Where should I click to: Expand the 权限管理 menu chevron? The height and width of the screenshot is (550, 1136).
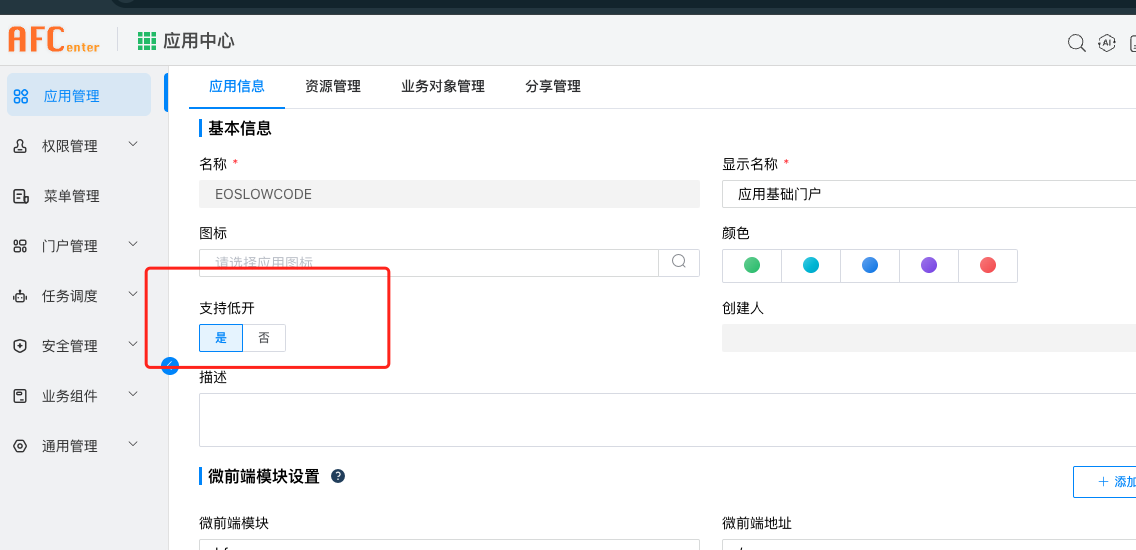(x=133, y=144)
